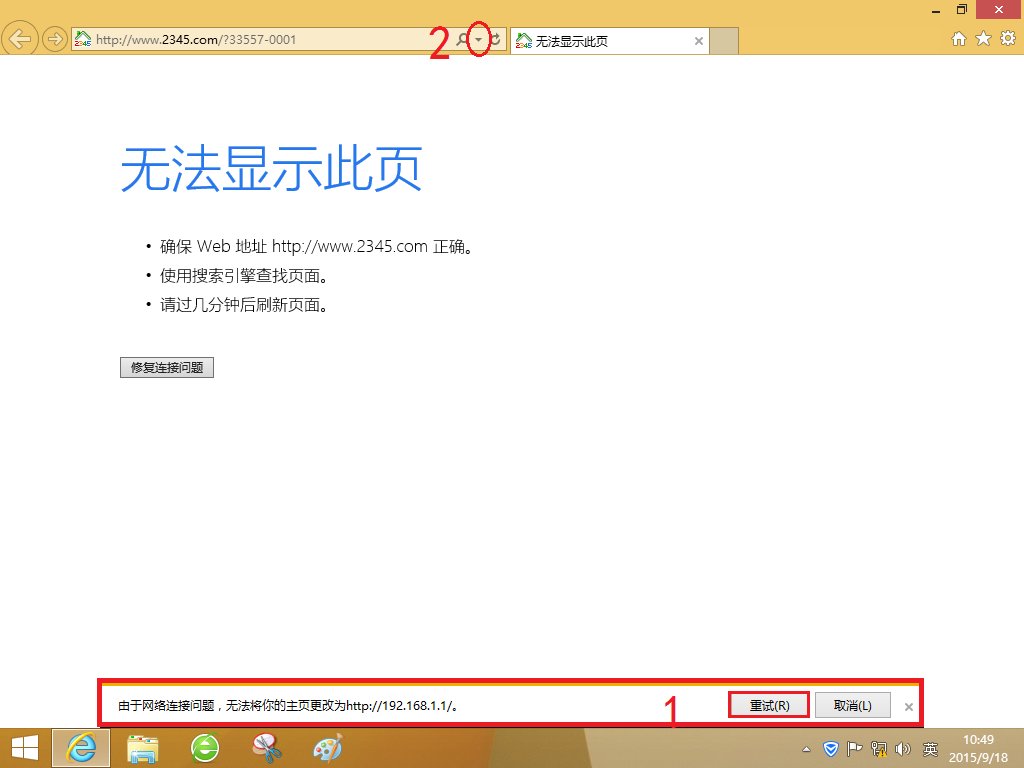The image size is (1024, 768).
Task: Expand the address bar autocomplete dropdown arrow
Action: 479,40
